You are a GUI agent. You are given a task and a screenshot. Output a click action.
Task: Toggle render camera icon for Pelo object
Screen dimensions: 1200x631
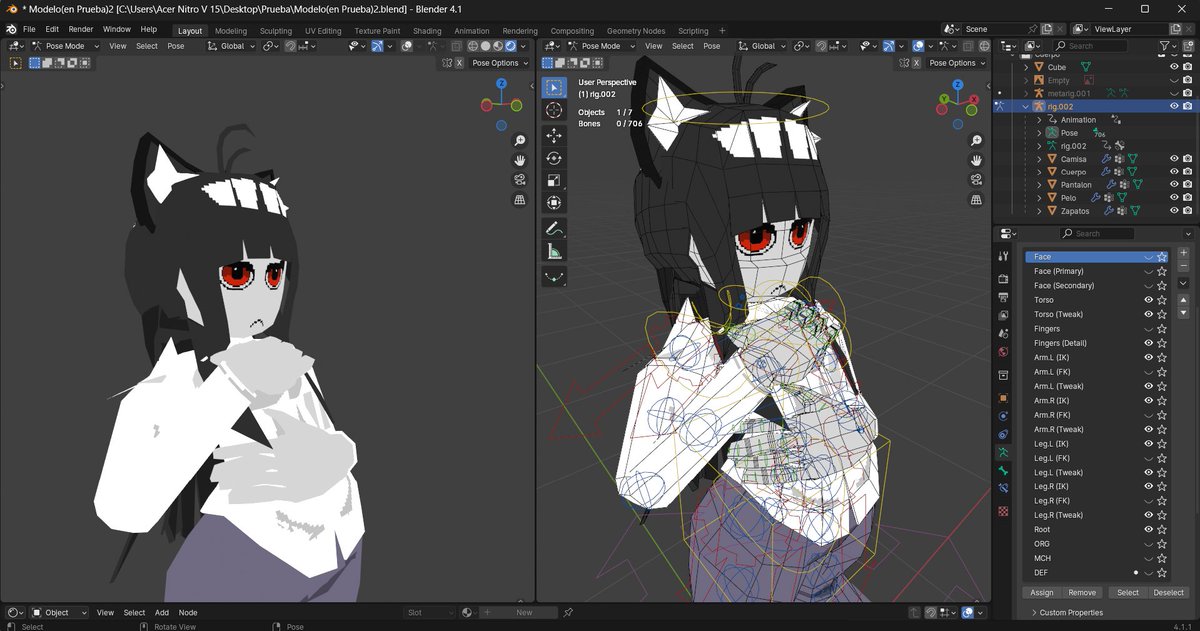coord(1187,198)
